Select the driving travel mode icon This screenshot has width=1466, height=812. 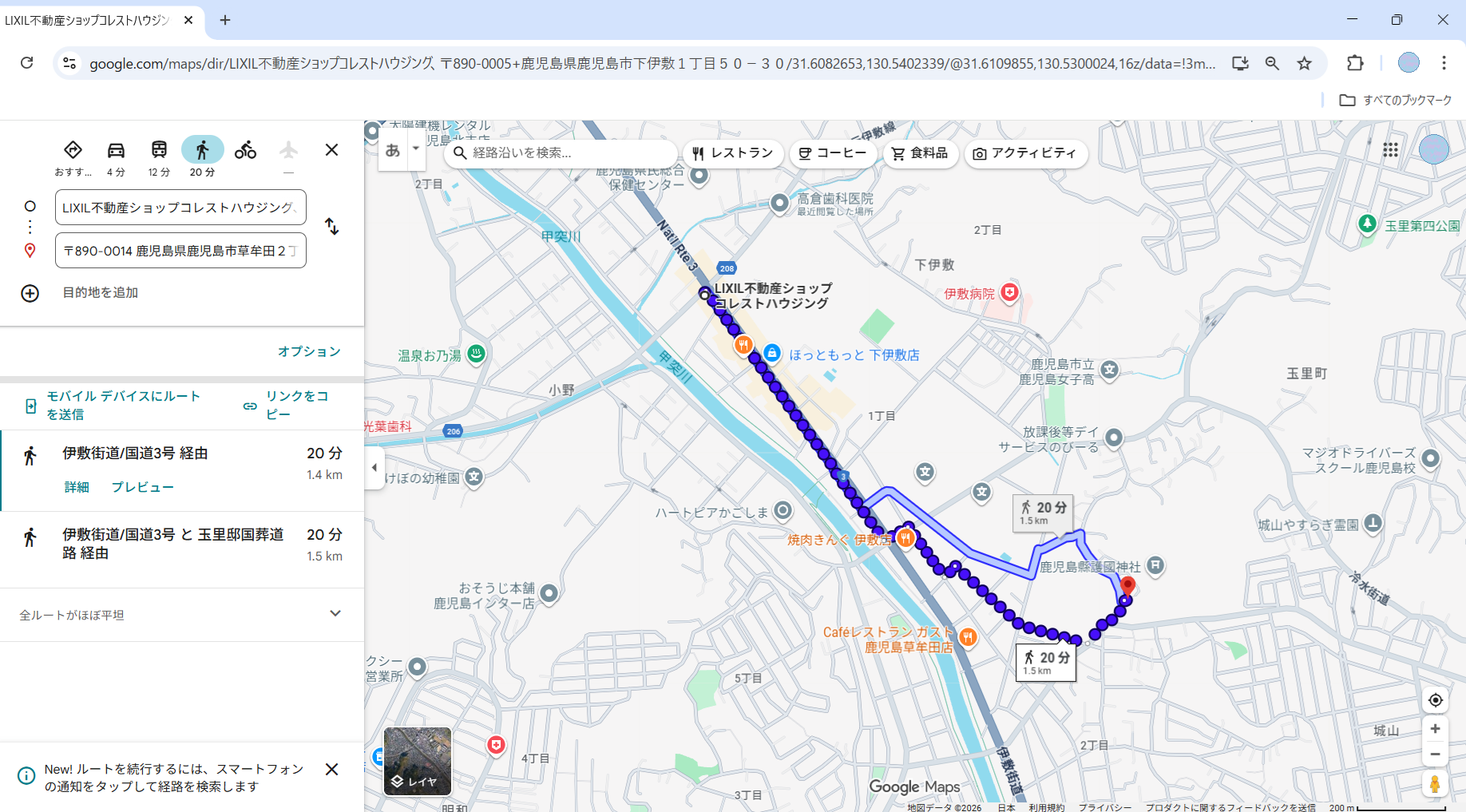[116, 150]
